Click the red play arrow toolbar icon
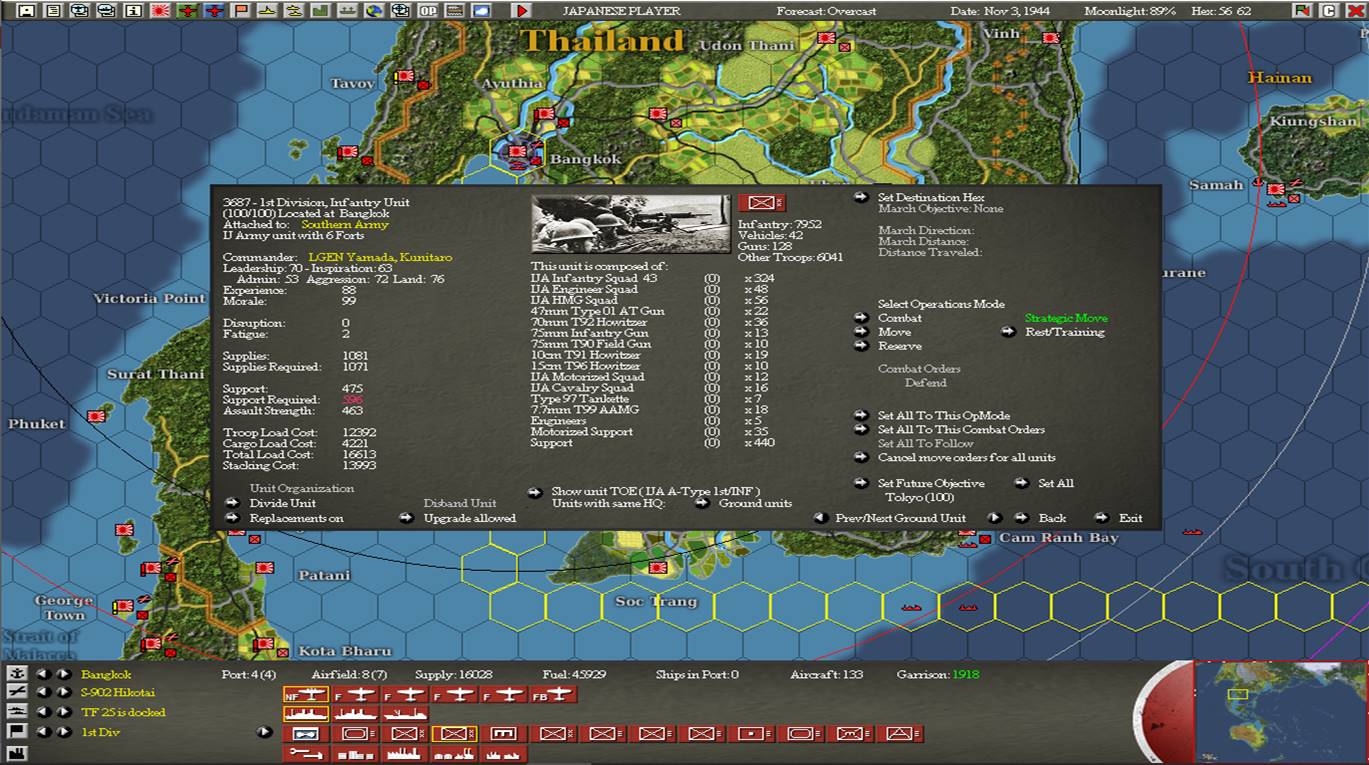 (522, 11)
